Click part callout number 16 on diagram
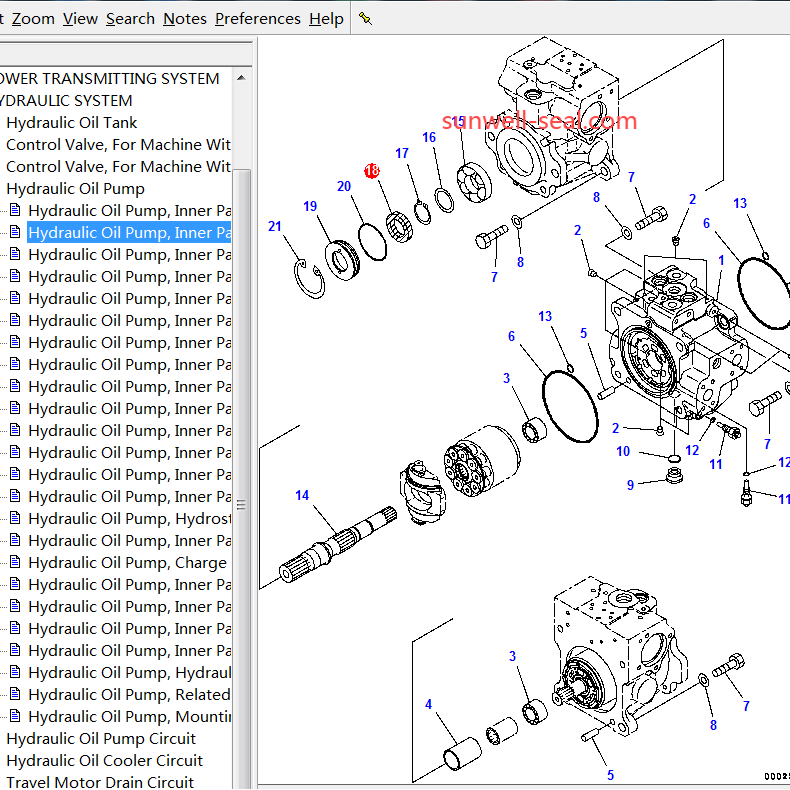Screen dimensions: 790x790 429,138
